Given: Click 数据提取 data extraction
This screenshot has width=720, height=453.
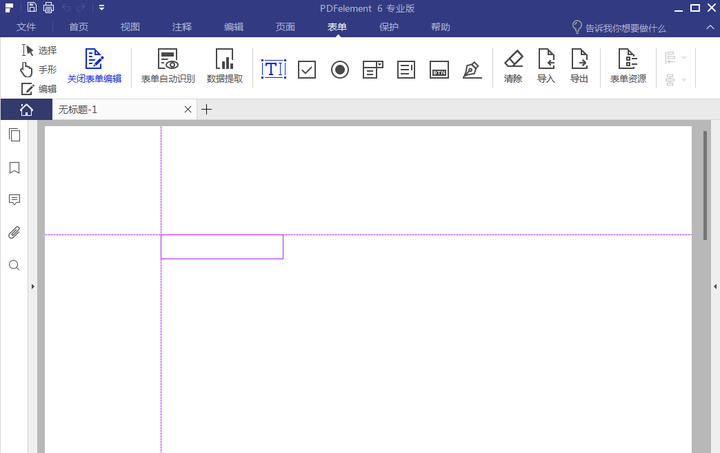Looking at the screenshot, I should (x=225, y=66).
